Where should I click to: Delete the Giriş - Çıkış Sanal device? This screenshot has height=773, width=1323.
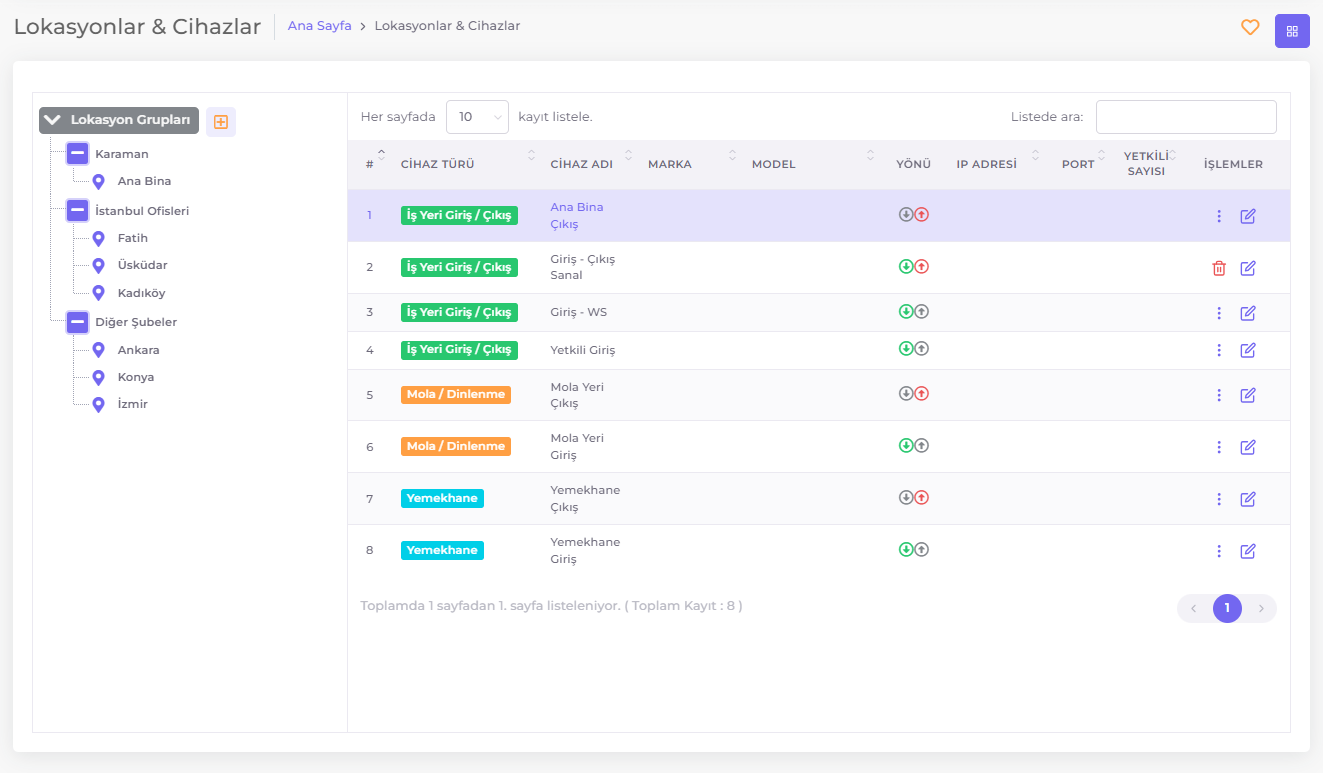(1219, 268)
